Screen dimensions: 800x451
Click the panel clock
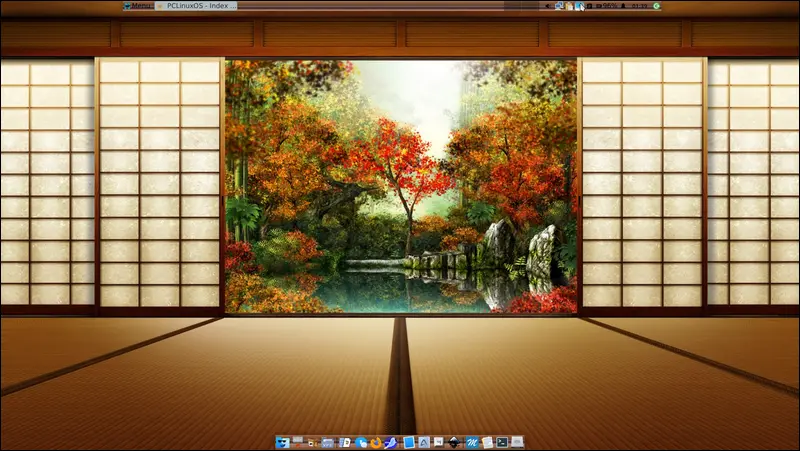[639, 6]
